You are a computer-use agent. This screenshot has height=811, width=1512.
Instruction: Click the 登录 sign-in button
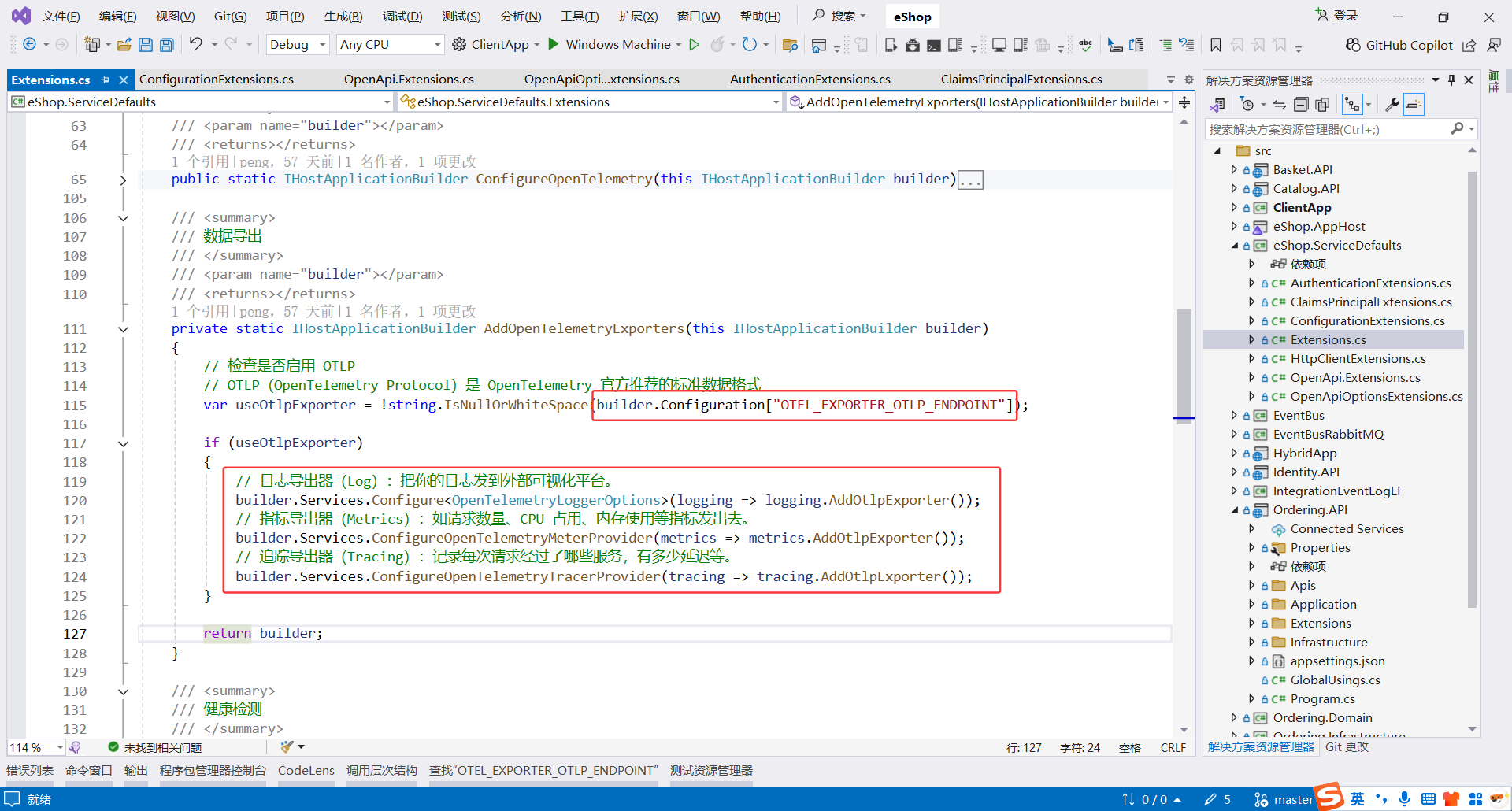(x=1337, y=16)
